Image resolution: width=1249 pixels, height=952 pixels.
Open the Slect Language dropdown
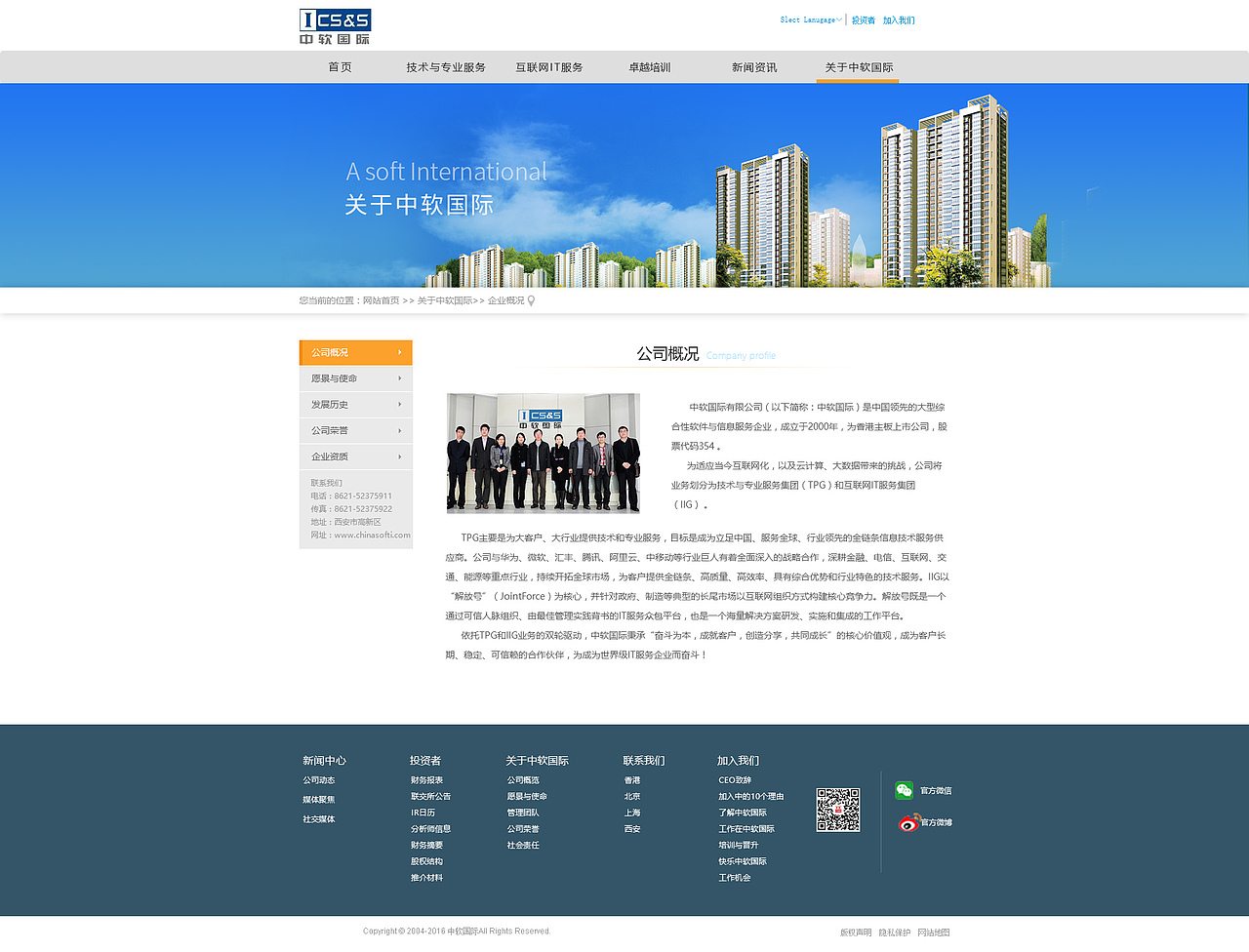point(809,19)
